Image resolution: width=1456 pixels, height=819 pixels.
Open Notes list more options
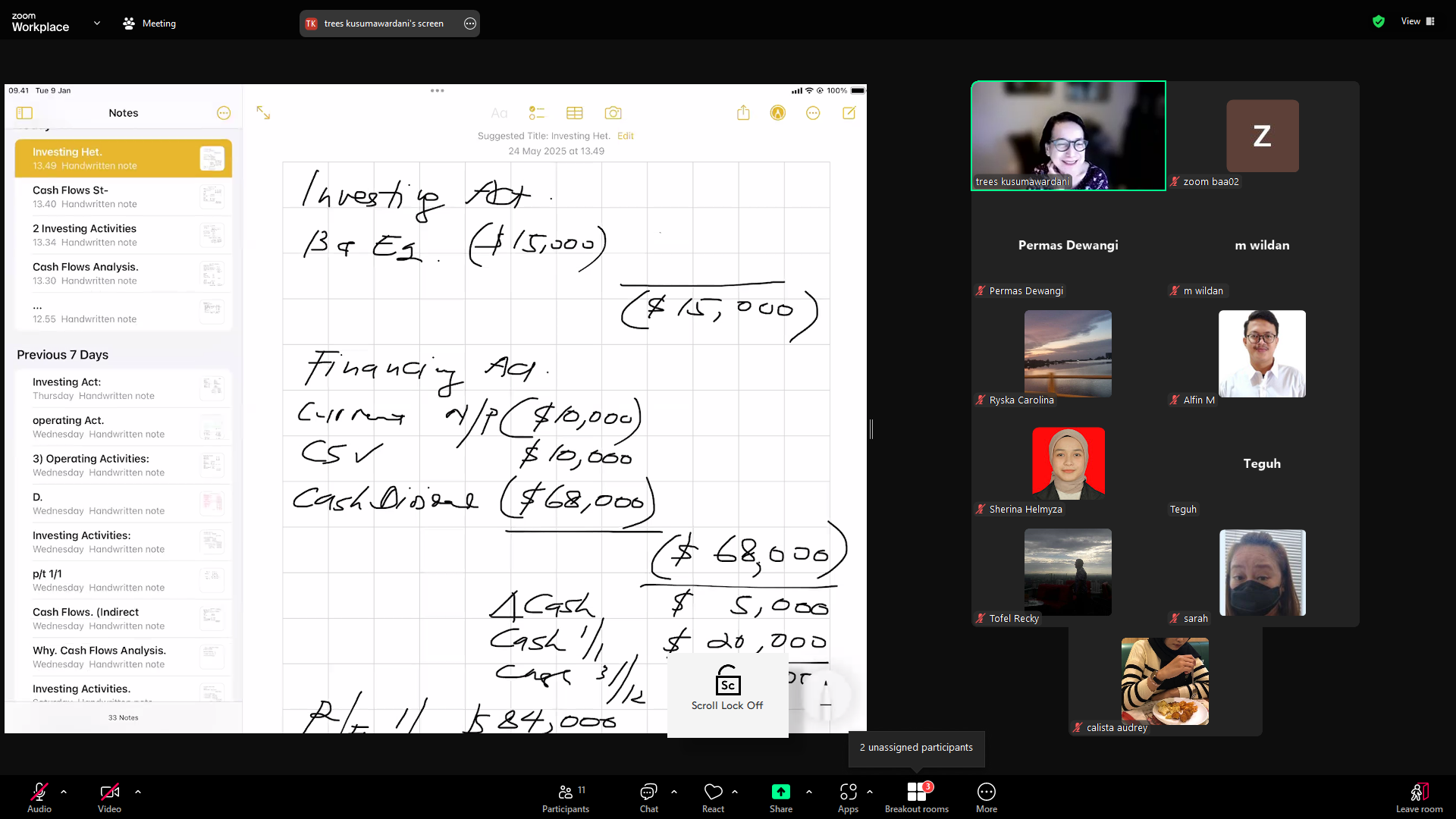[224, 113]
